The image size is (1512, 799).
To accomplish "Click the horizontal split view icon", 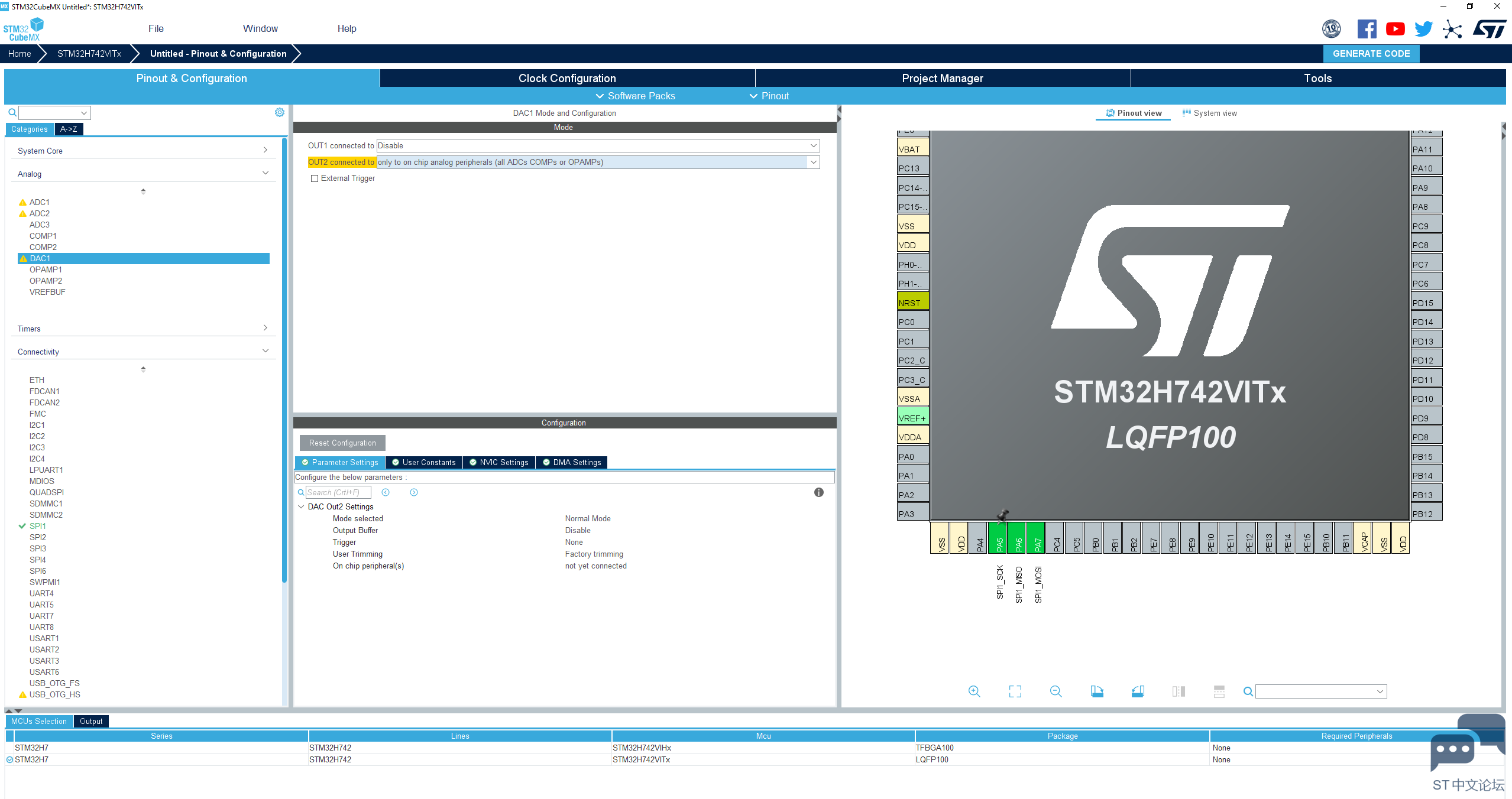I will (1219, 691).
